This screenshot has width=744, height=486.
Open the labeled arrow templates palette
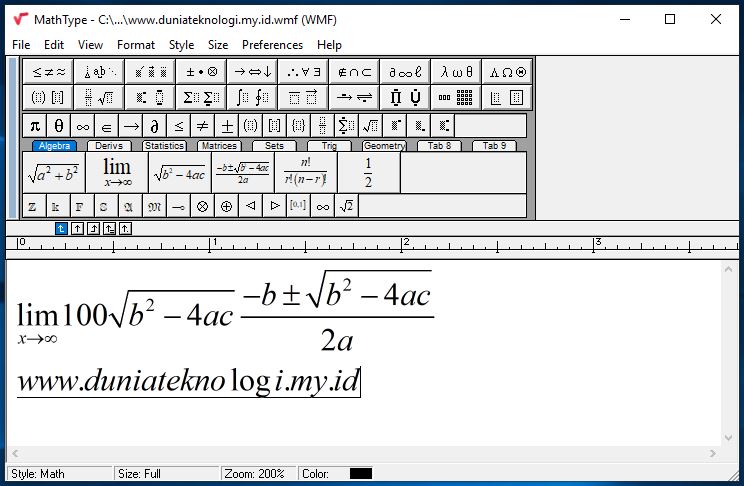354,97
